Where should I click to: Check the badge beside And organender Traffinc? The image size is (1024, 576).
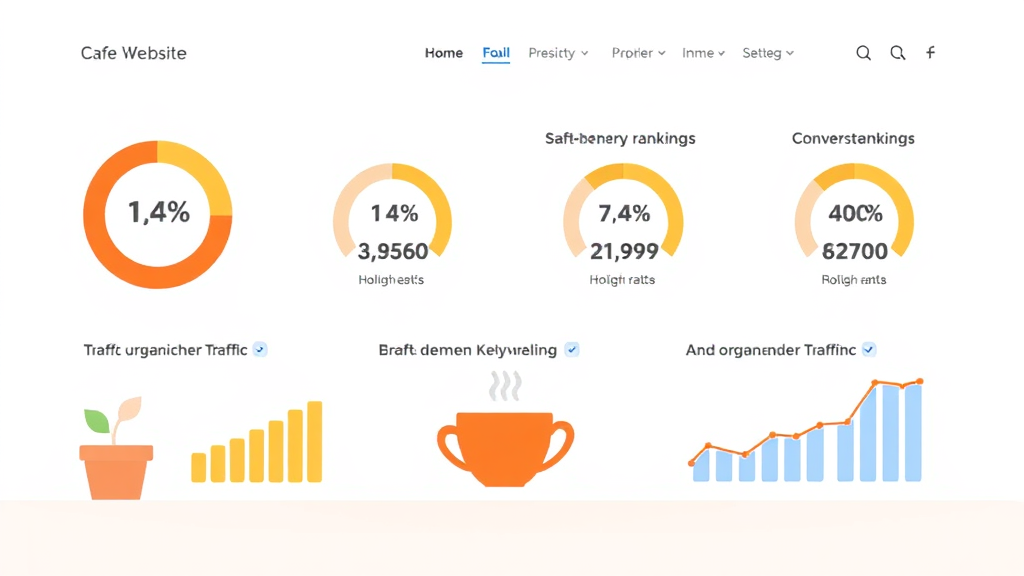[868, 350]
